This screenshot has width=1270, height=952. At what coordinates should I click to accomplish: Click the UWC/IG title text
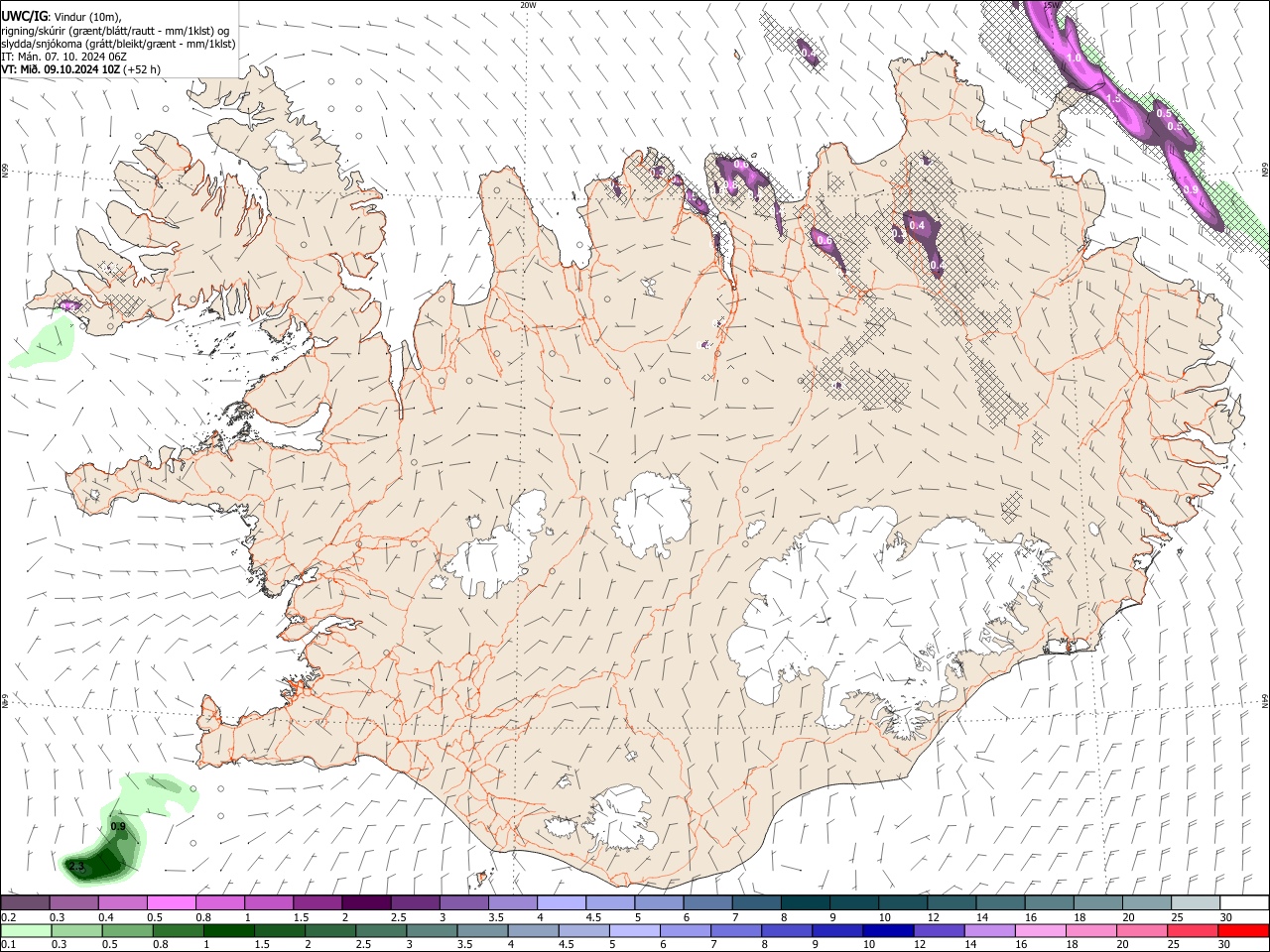click(x=24, y=17)
